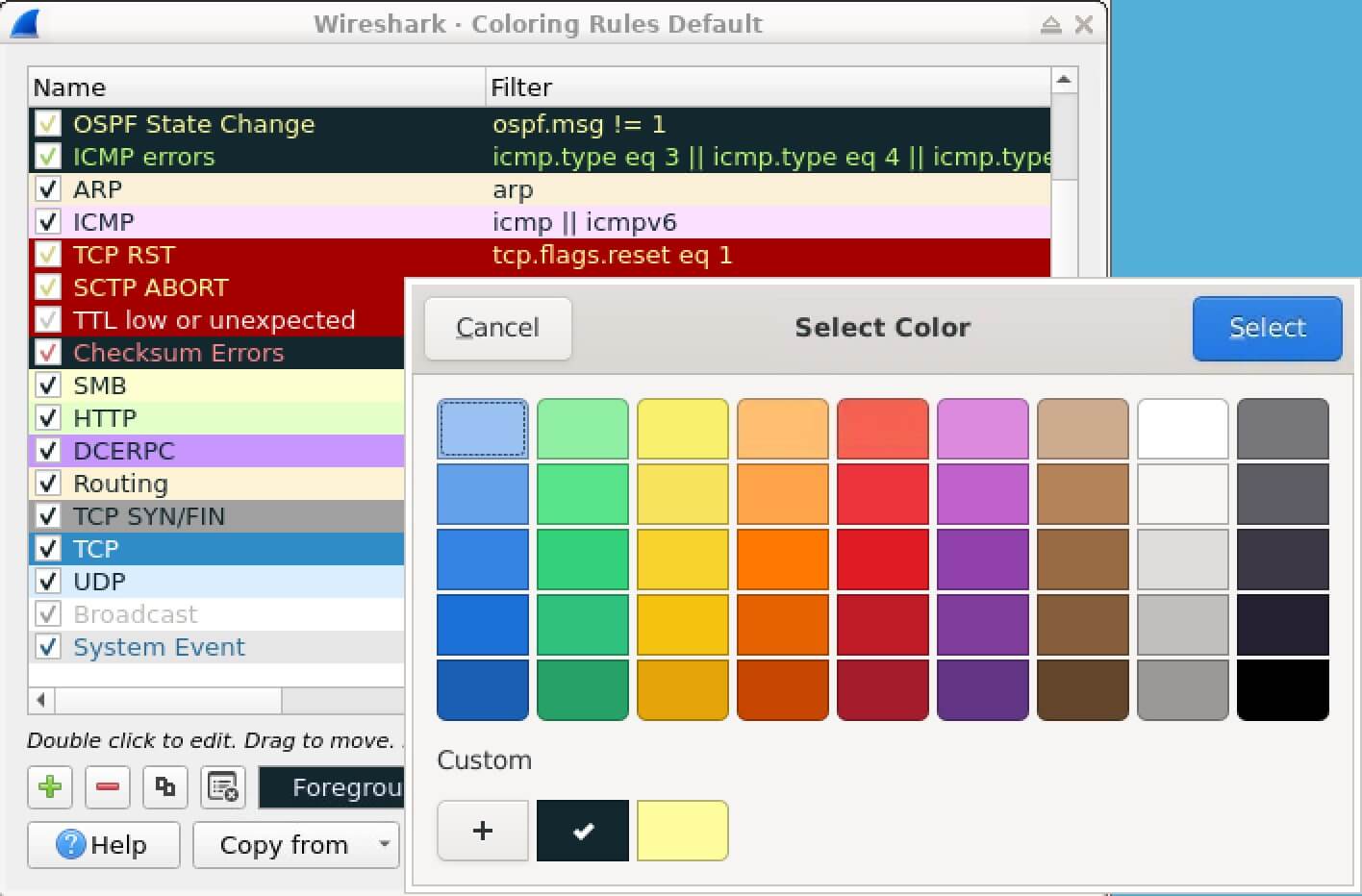Viewport: 1362px width, 896px height.
Task: Clear all coloring rules icon
Action: pyautogui.click(x=223, y=787)
